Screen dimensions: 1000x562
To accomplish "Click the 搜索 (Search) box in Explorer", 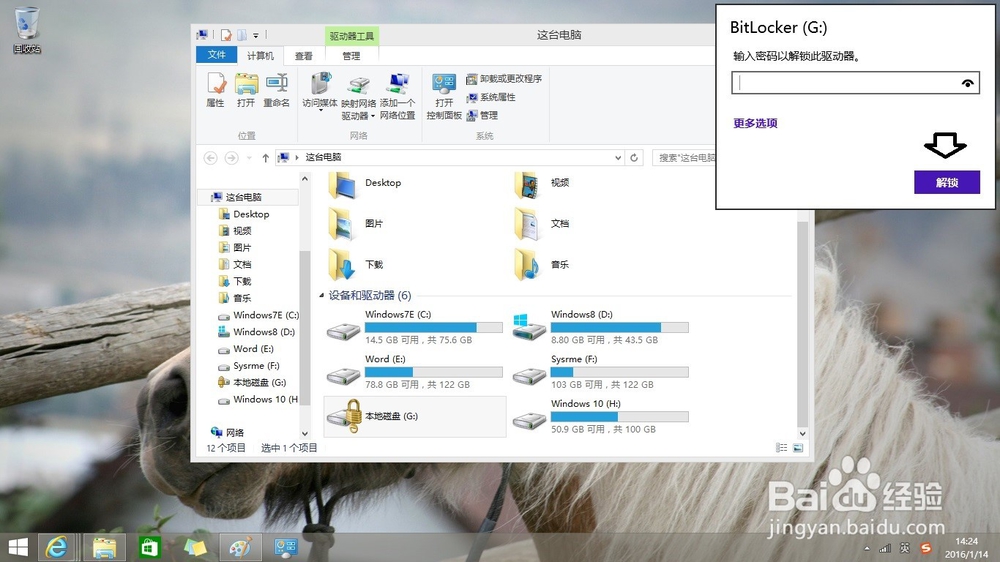I will (x=684, y=158).
